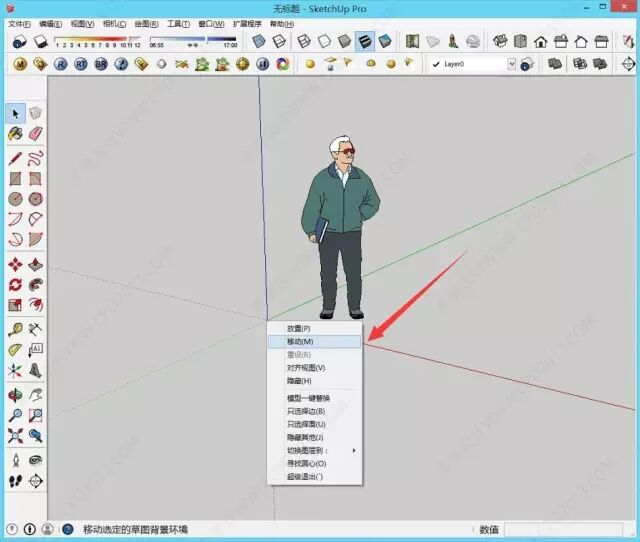Pick the Polygon drawing tool
Screen dimensions: 640x542
(36, 199)
